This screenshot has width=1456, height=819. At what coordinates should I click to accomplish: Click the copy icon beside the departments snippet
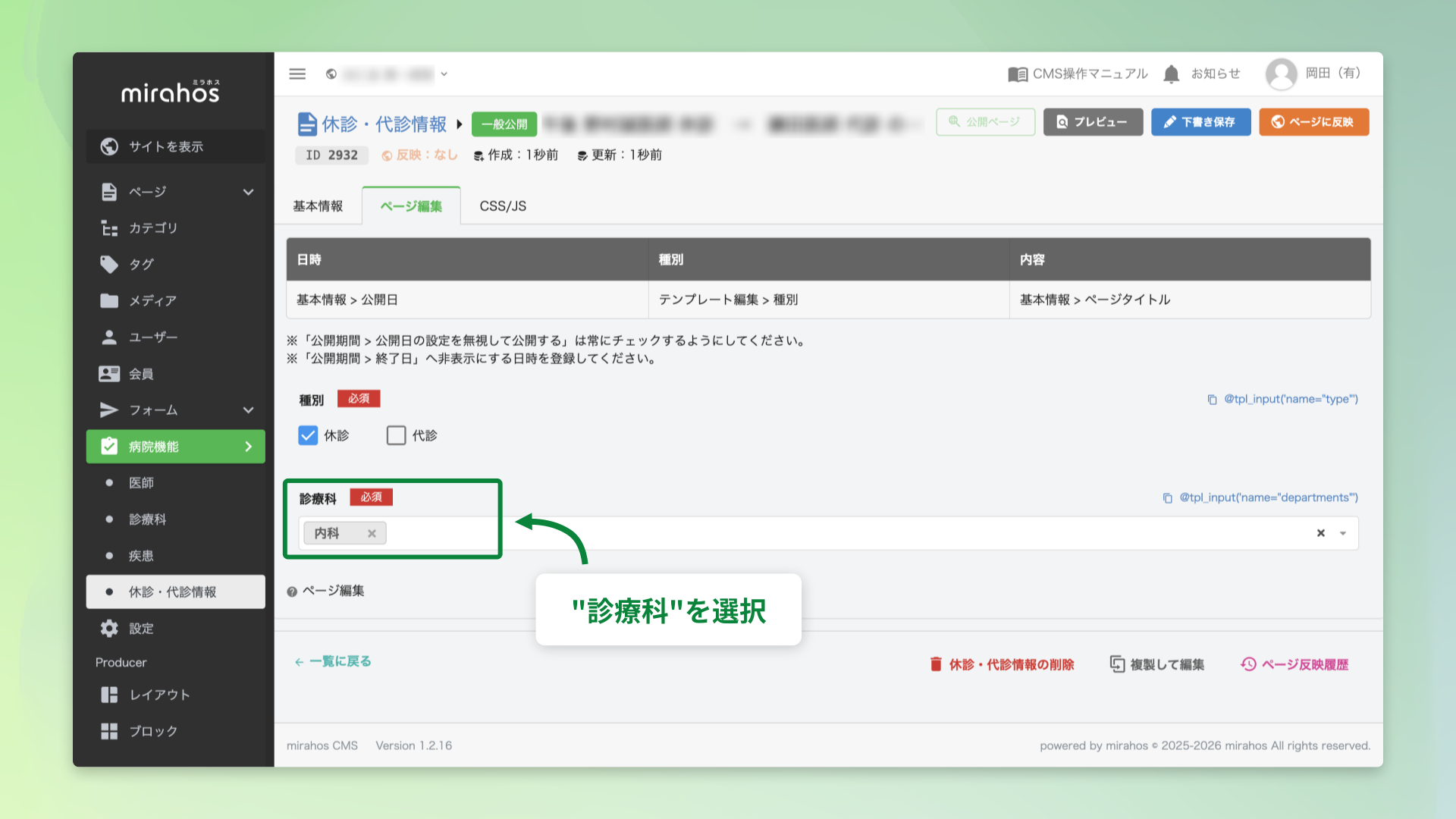(1167, 498)
